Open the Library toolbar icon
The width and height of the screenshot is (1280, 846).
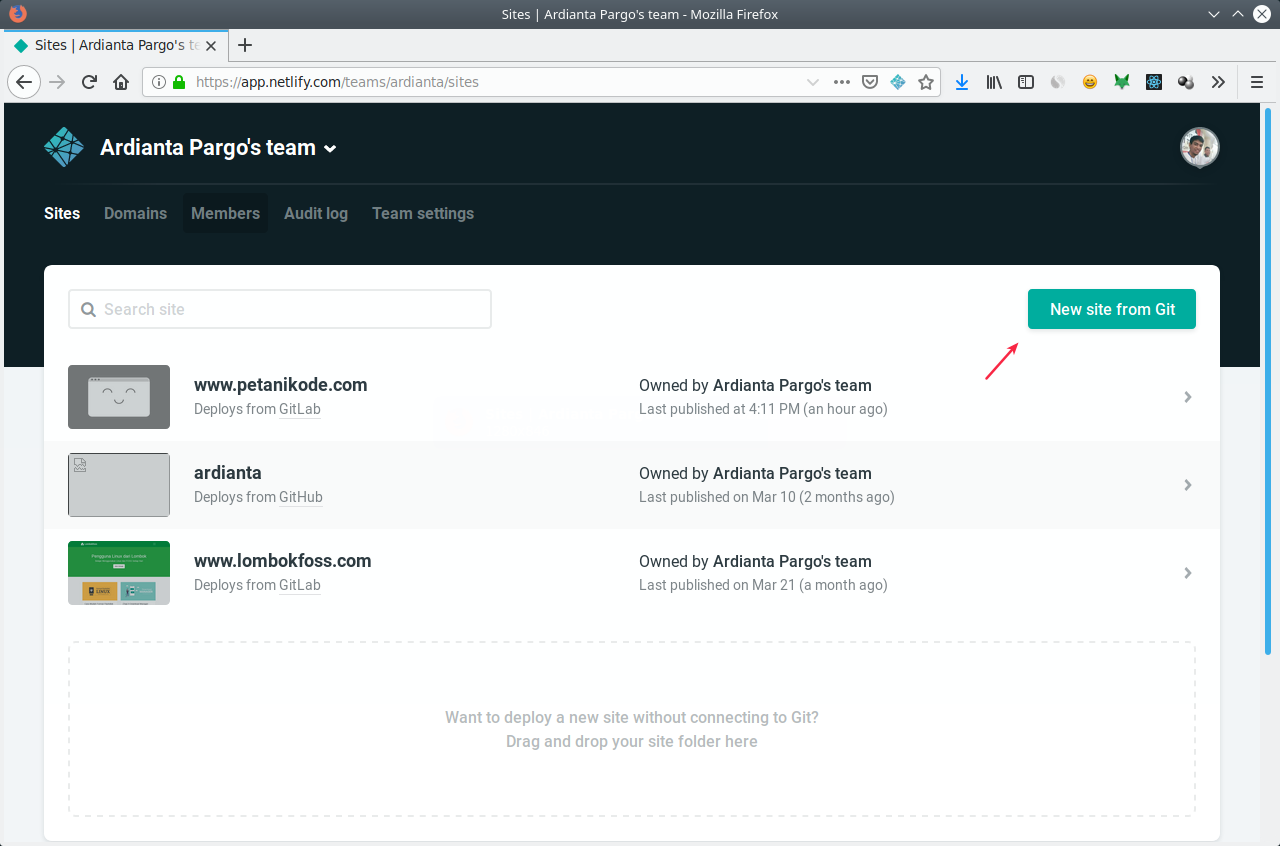click(993, 82)
